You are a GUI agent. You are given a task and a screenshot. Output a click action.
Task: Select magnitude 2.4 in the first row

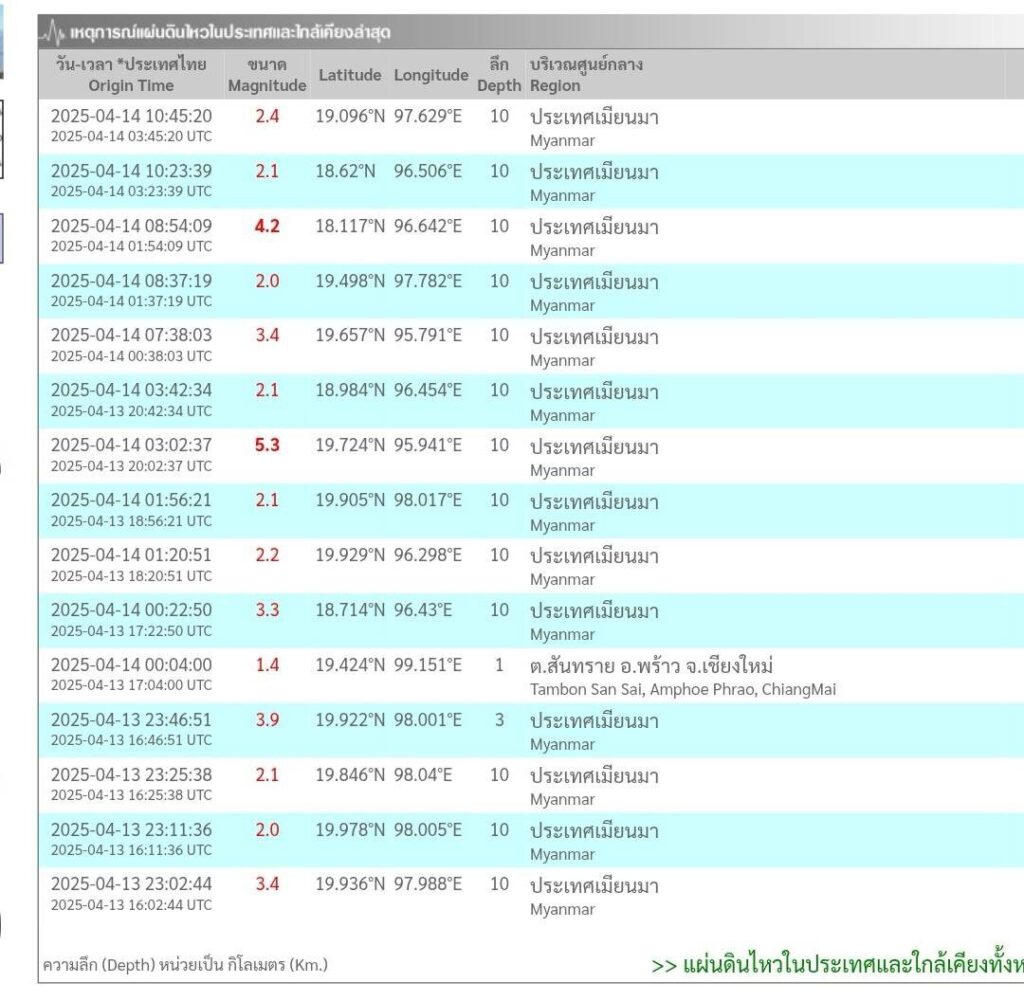tap(267, 116)
